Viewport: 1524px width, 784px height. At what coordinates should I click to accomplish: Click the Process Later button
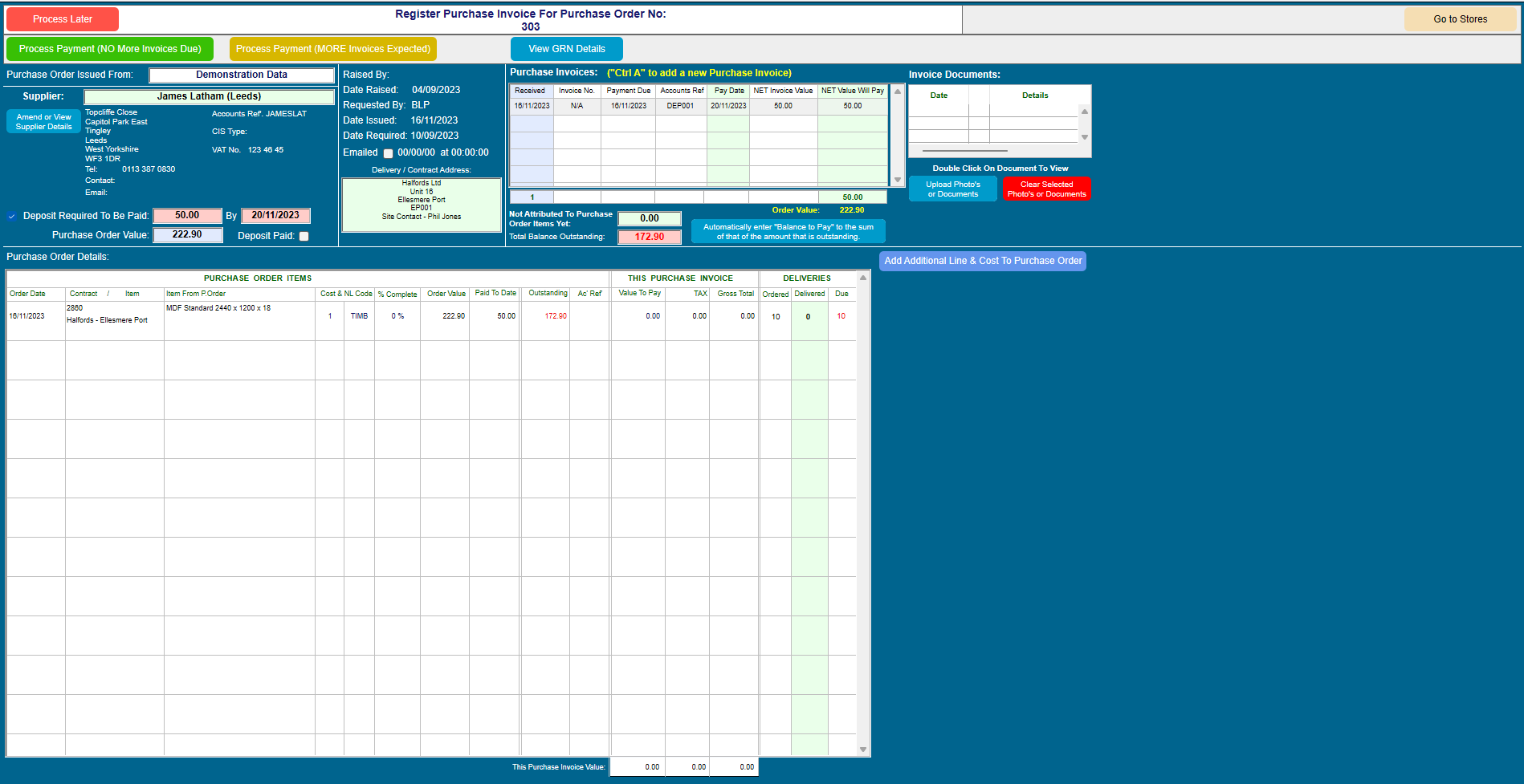63,19
